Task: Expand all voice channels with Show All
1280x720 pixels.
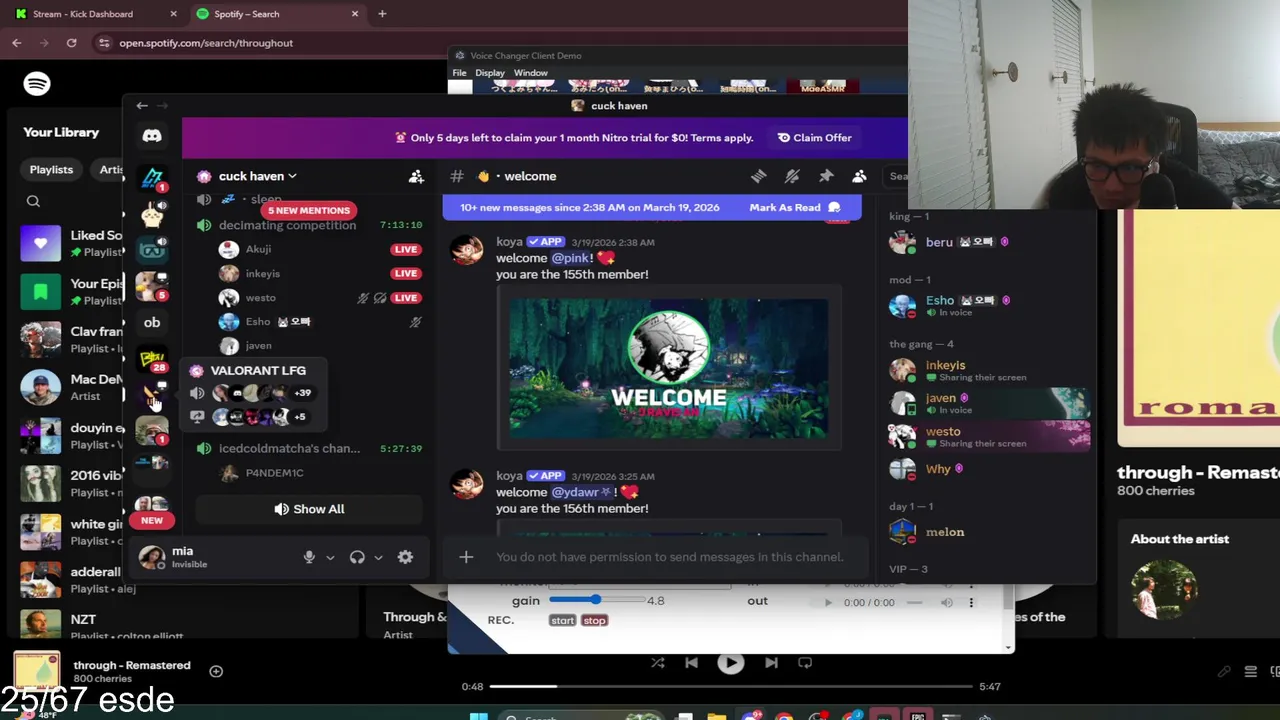Action: click(x=309, y=509)
